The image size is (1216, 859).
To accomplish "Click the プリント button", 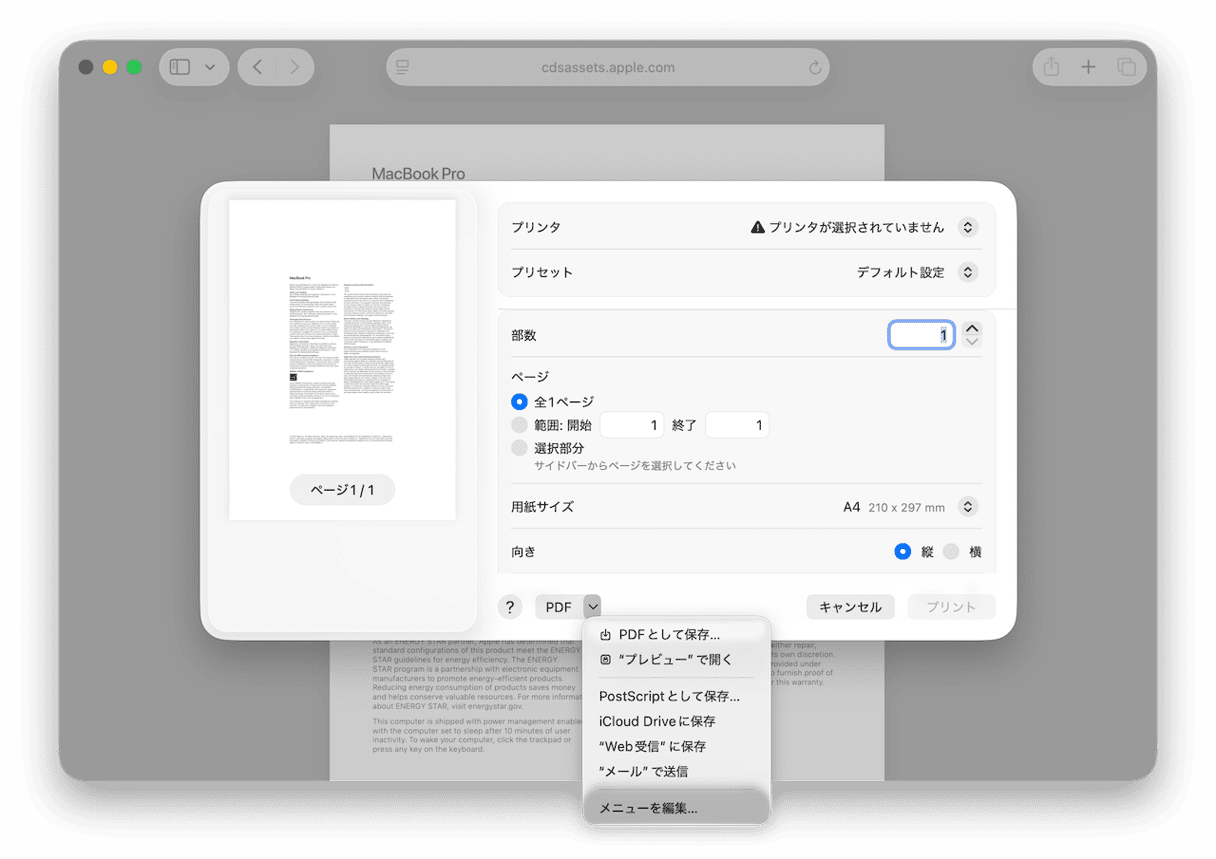I will point(951,606).
